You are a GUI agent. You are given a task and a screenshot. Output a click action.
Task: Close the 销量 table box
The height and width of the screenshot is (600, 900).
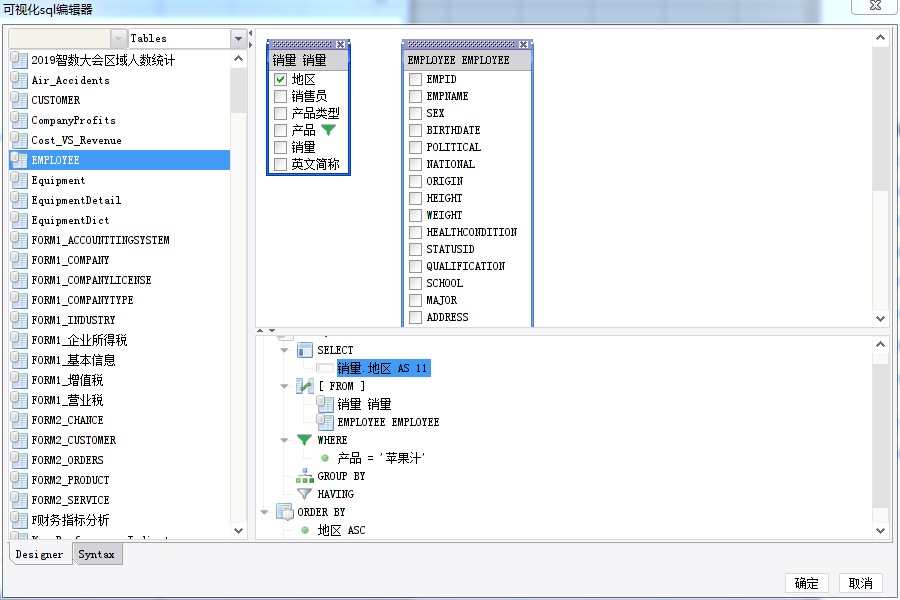341,44
